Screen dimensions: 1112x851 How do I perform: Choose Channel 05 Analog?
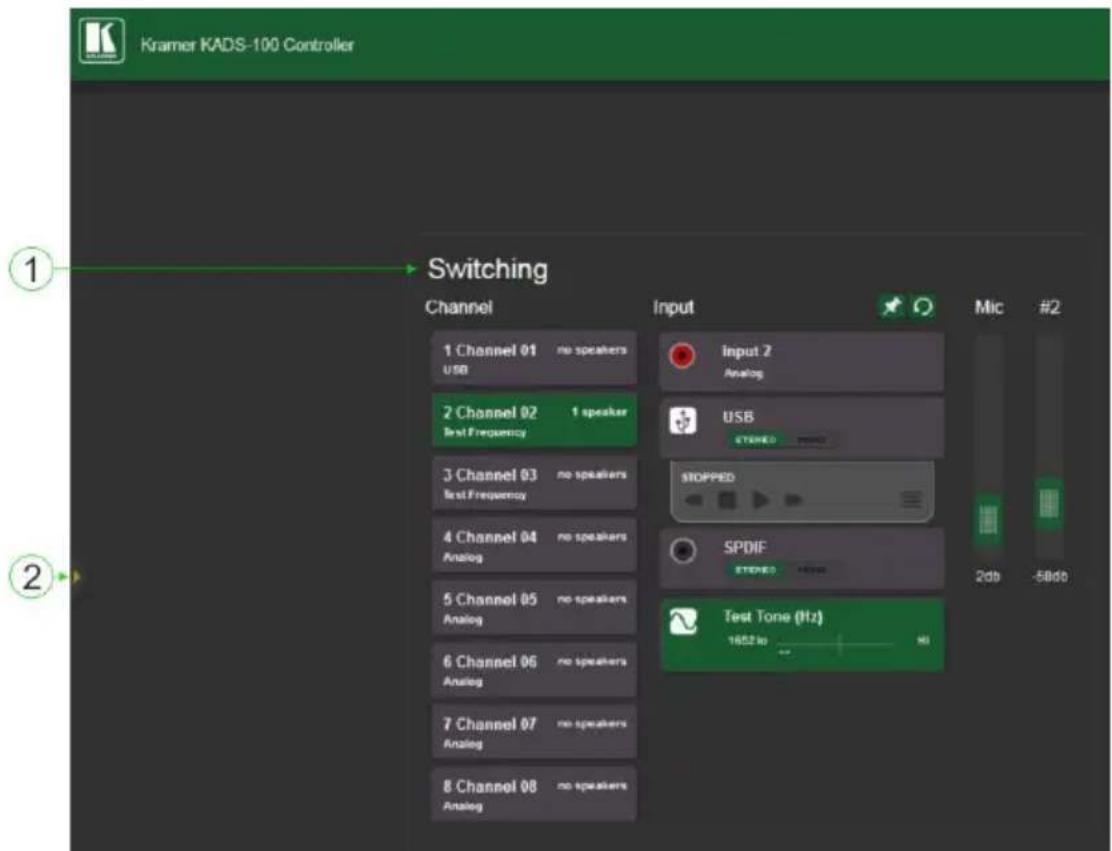(x=534, y=608)
